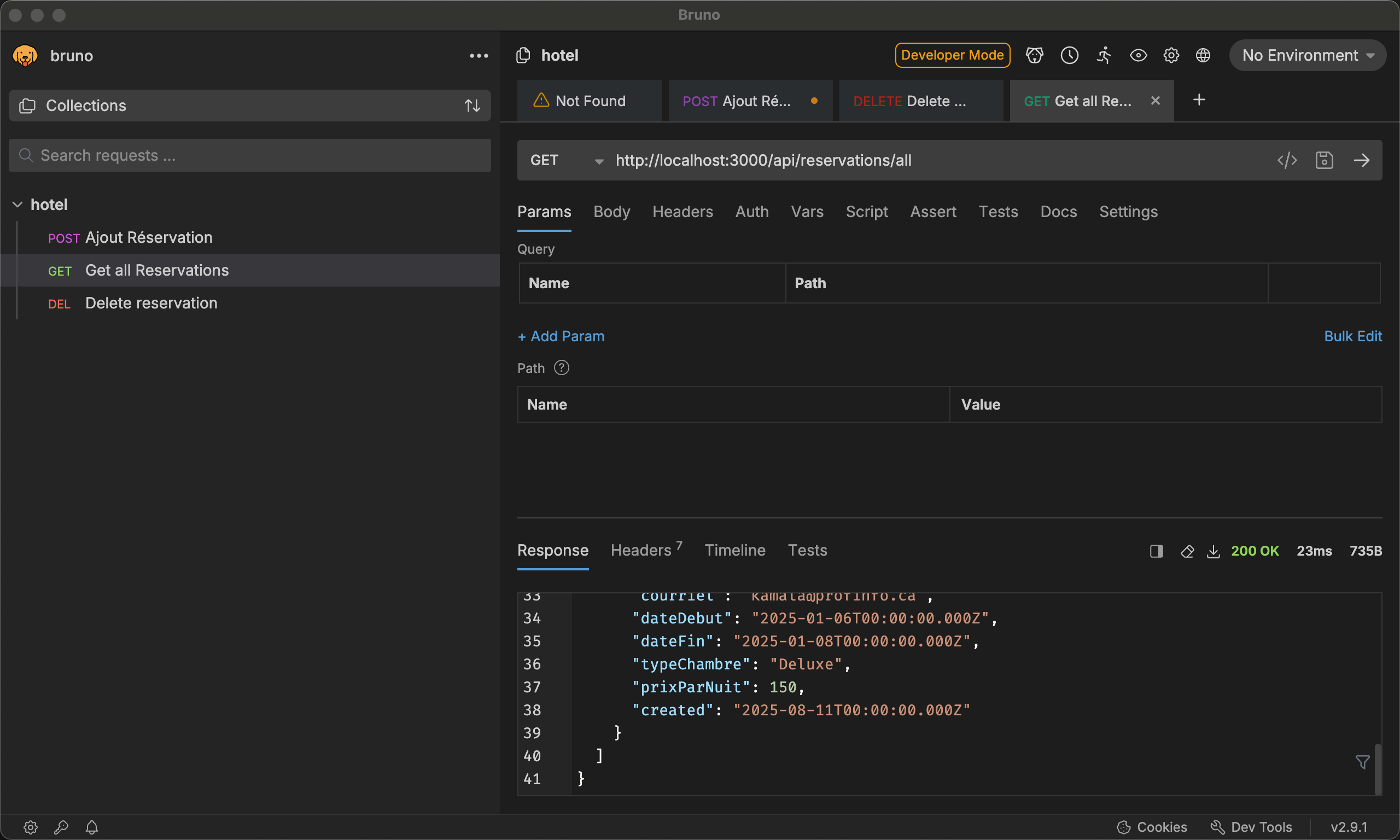Click the eye icon in header
The width and height of the screenshot is (1400, 840).
[x=1138, y=55]
